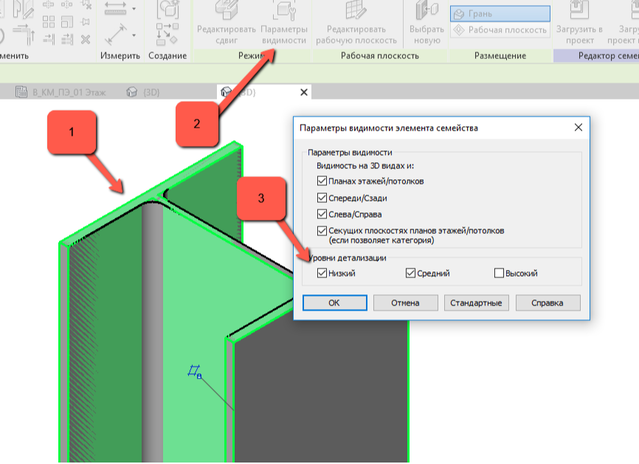This screenshot has height=464, width=639.
Task: Click the Видимость на 3D видах и label
Action: (x=365, y=166)
